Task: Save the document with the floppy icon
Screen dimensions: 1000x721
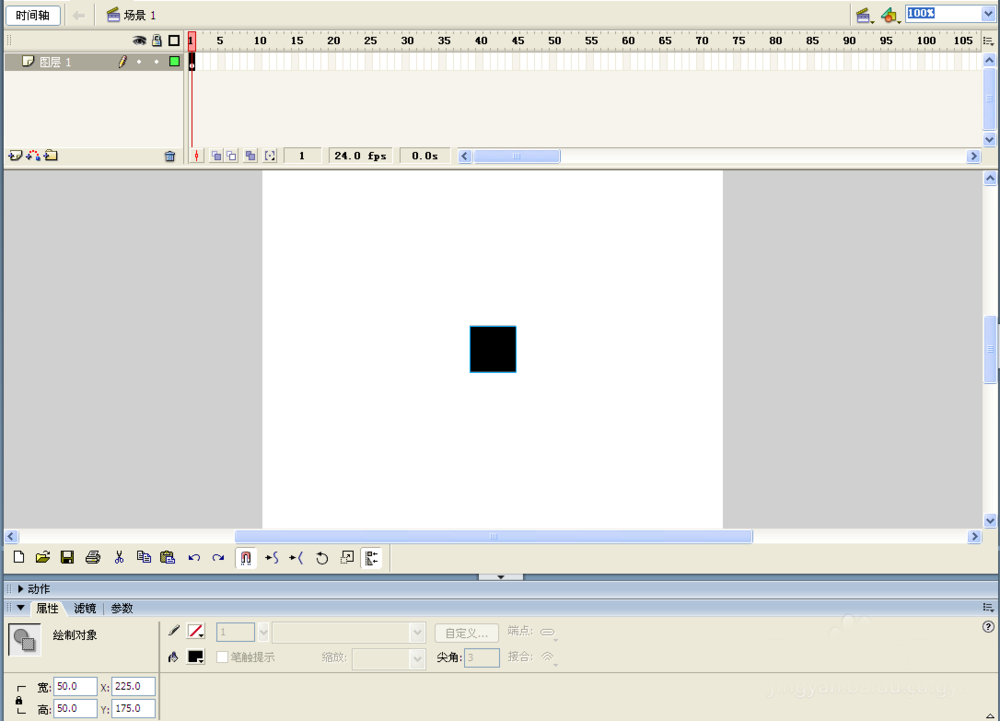Action: tap(67, 557)
